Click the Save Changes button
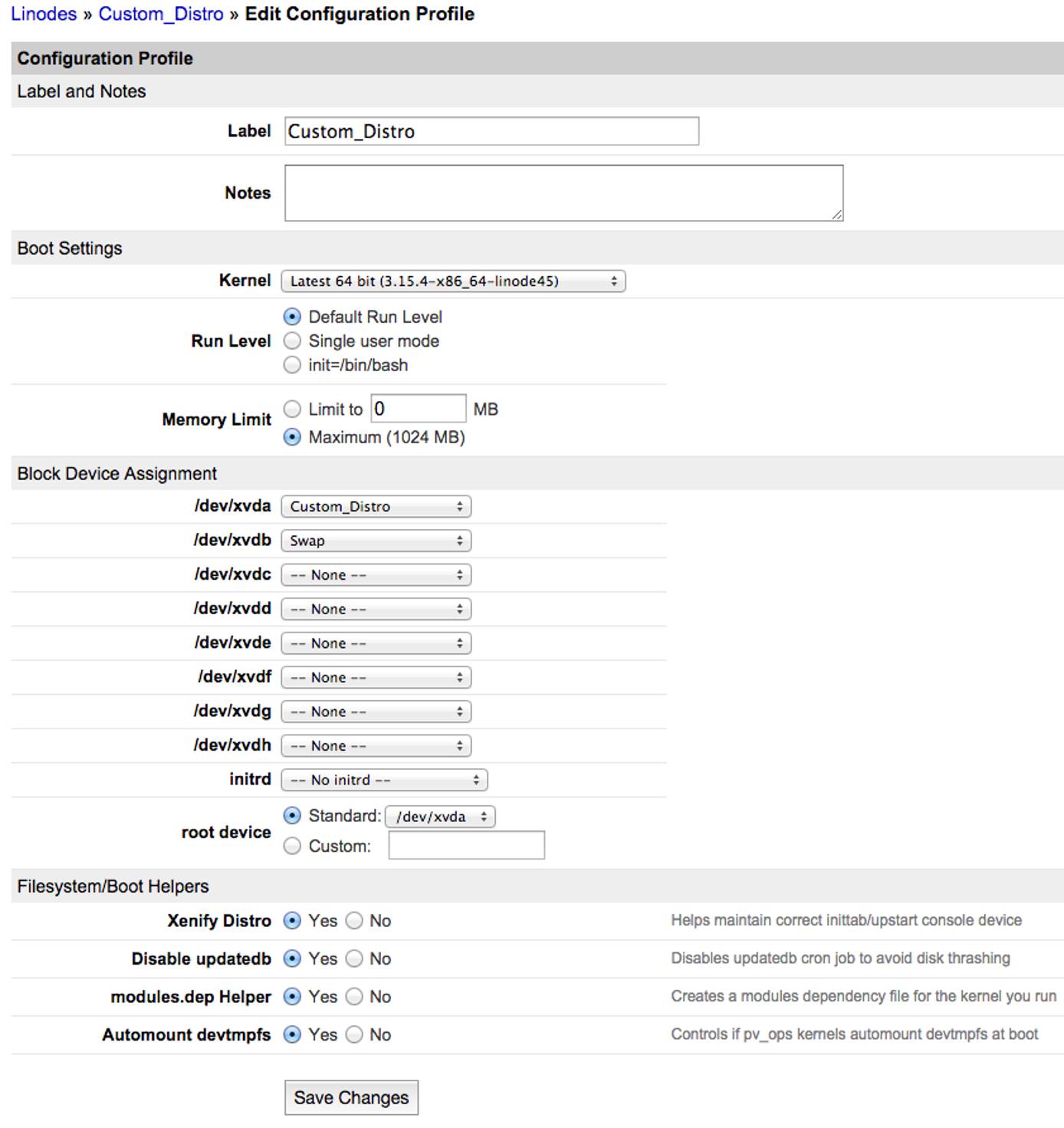This screenshot has width=1064, height=1128. click(351, 1097)
